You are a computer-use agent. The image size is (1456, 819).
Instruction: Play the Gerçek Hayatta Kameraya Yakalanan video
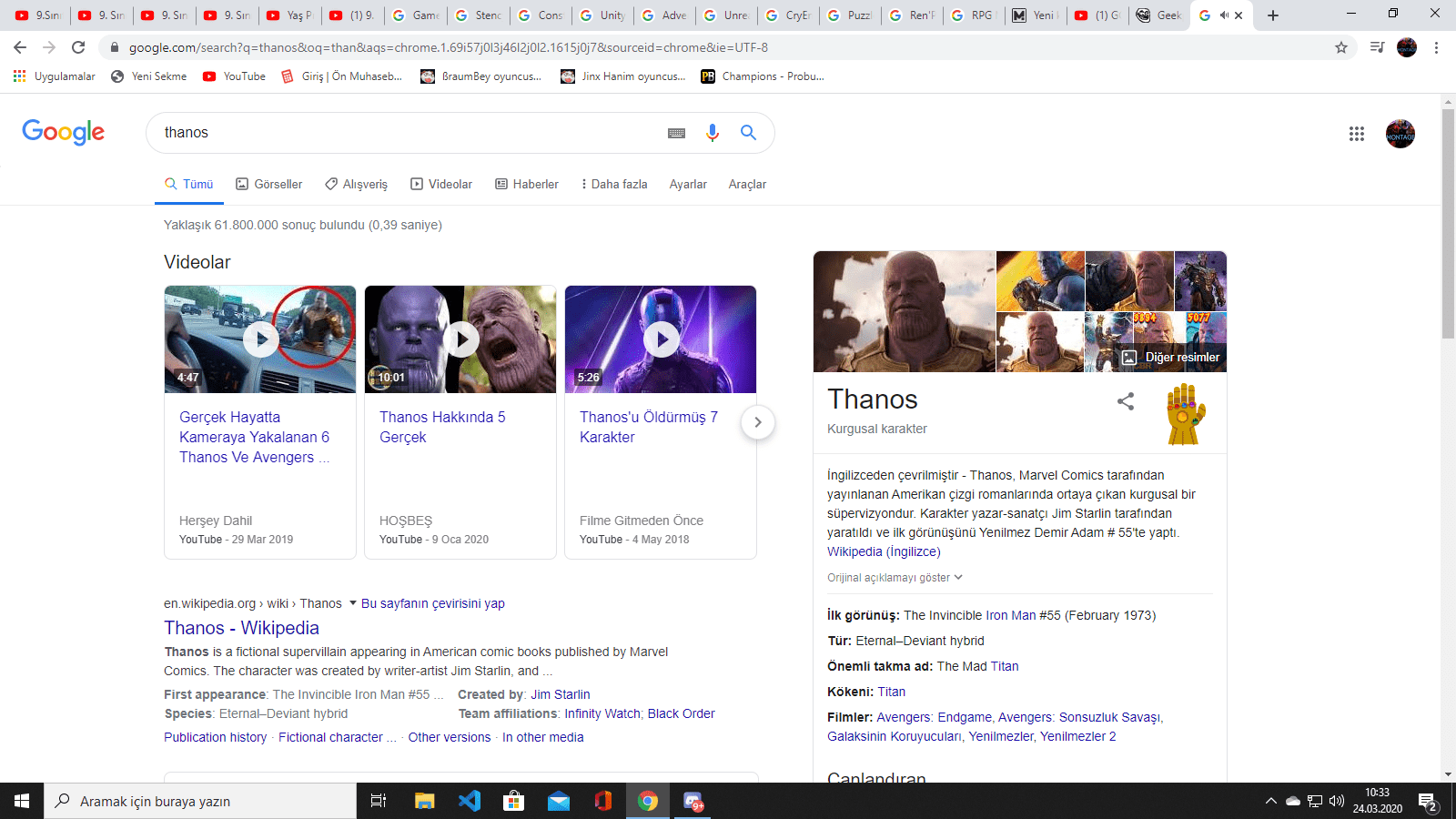click(x=260, y=339)
